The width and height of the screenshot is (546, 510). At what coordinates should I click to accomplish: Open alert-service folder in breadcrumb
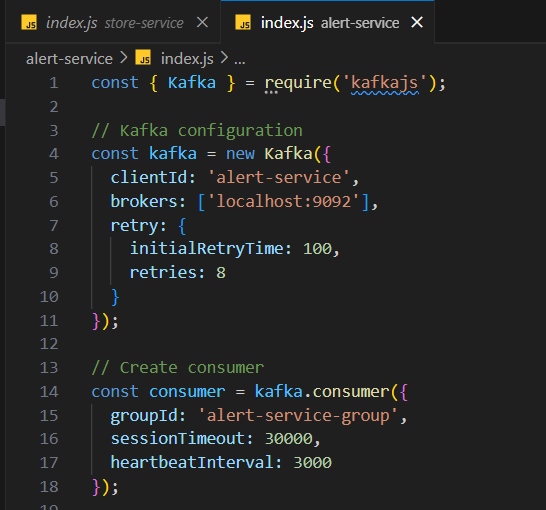coord(69,59)
